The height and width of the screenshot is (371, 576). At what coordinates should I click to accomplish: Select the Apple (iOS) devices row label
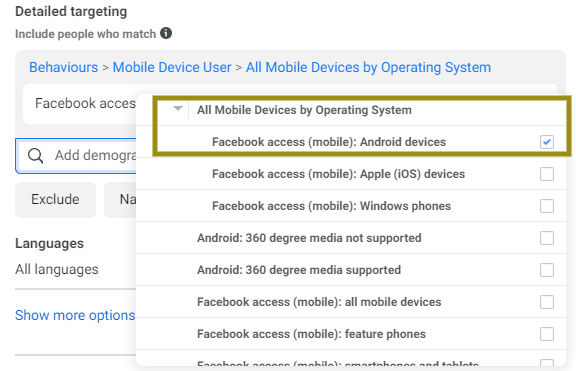[x=338, y=174]
